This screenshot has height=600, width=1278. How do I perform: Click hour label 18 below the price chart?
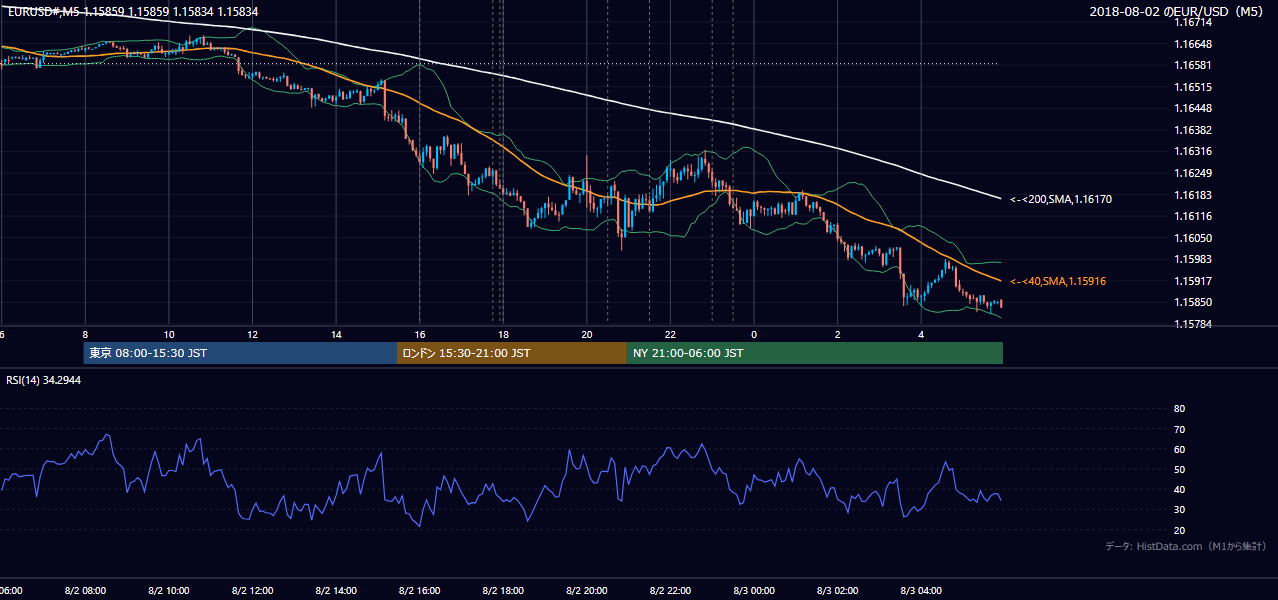pyautogui.click(x=504, y=334)
